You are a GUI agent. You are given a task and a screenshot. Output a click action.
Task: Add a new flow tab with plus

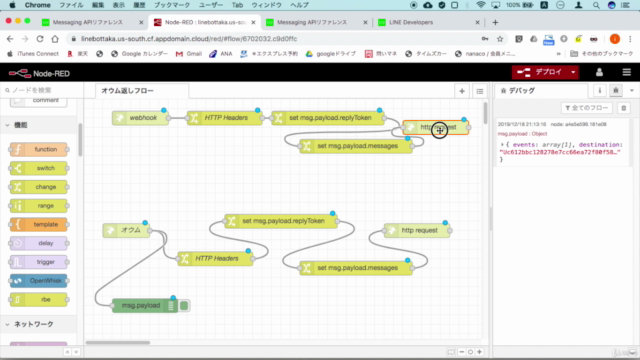click(462, 91)
